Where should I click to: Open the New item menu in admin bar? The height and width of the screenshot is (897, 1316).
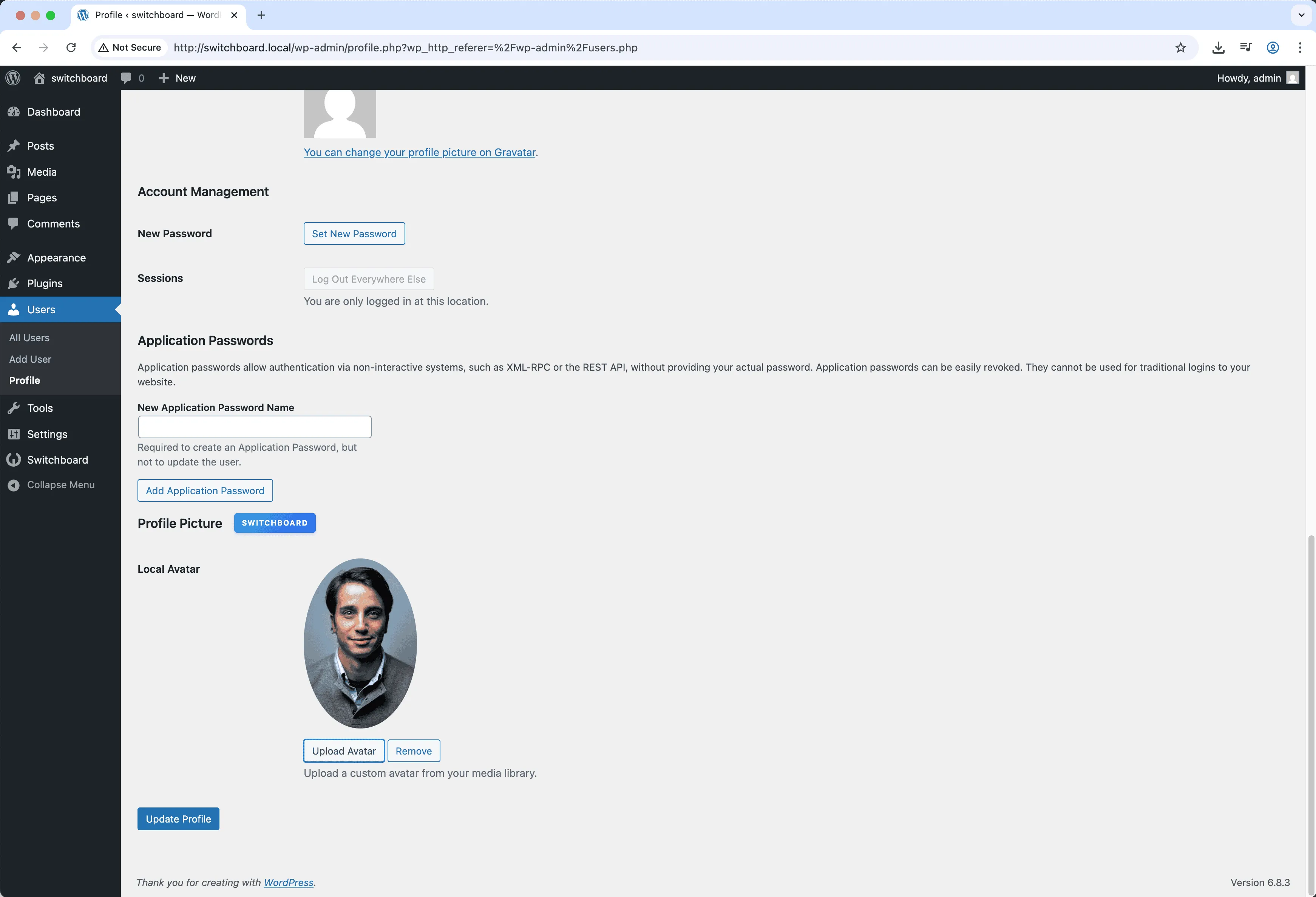click(177, 77)
